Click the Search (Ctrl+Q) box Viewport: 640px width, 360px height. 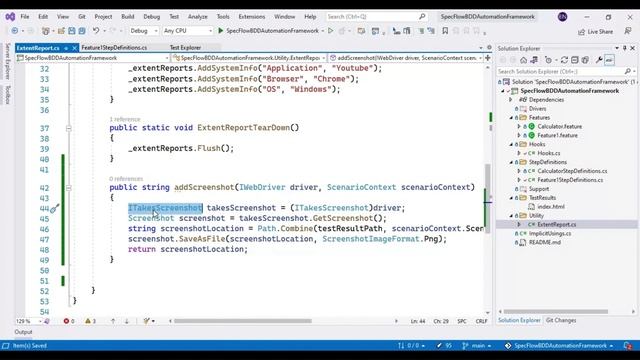[376, 17]
